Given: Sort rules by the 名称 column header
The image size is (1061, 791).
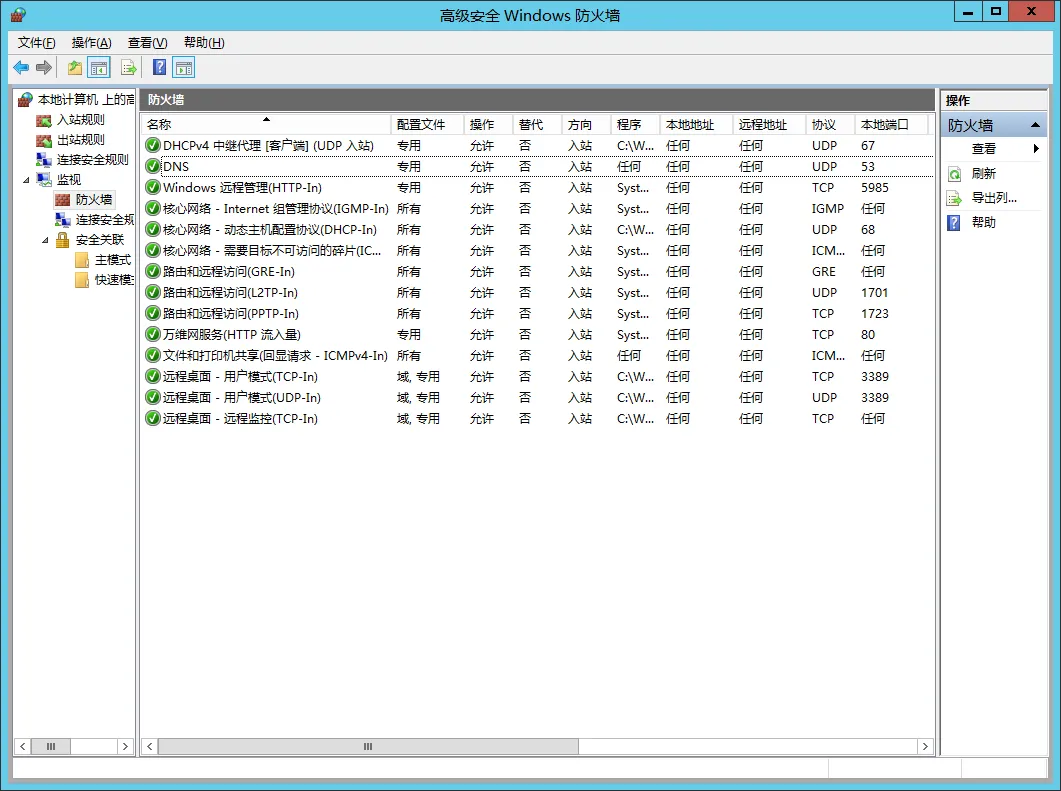Looking at the screenshot, I should (x=266, y=125).
